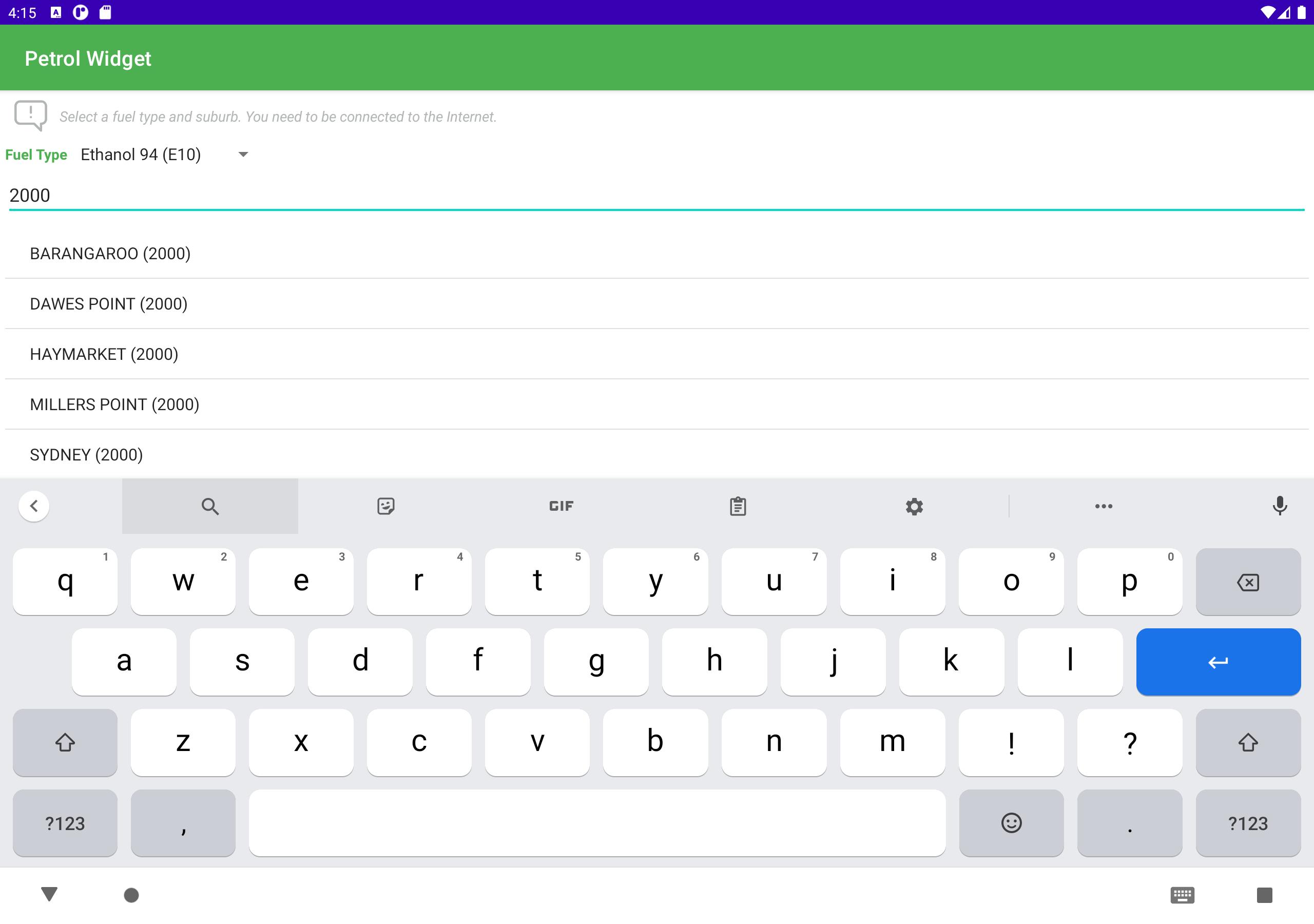Tap the period key
The height and width of the screenshot is (924, 1314).
click(x=1130, y=823)
